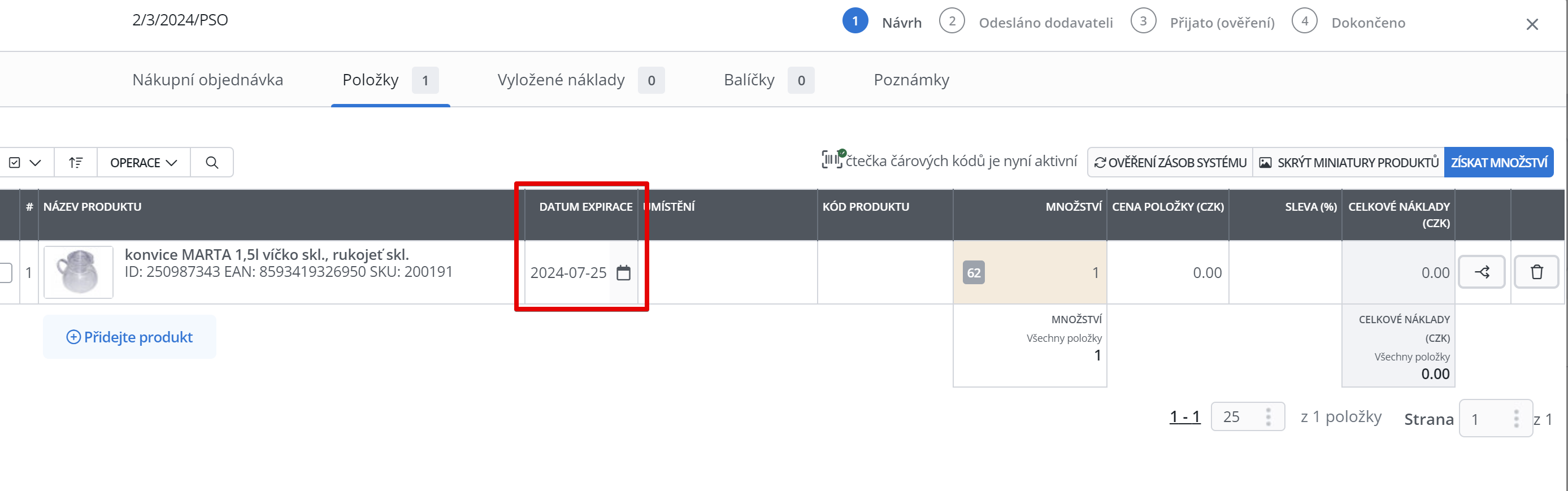Viewport: 1568px width, 491px height.
Task: Click the product ID line with EAN 8593419326950
Action: (x=289, y=272)
